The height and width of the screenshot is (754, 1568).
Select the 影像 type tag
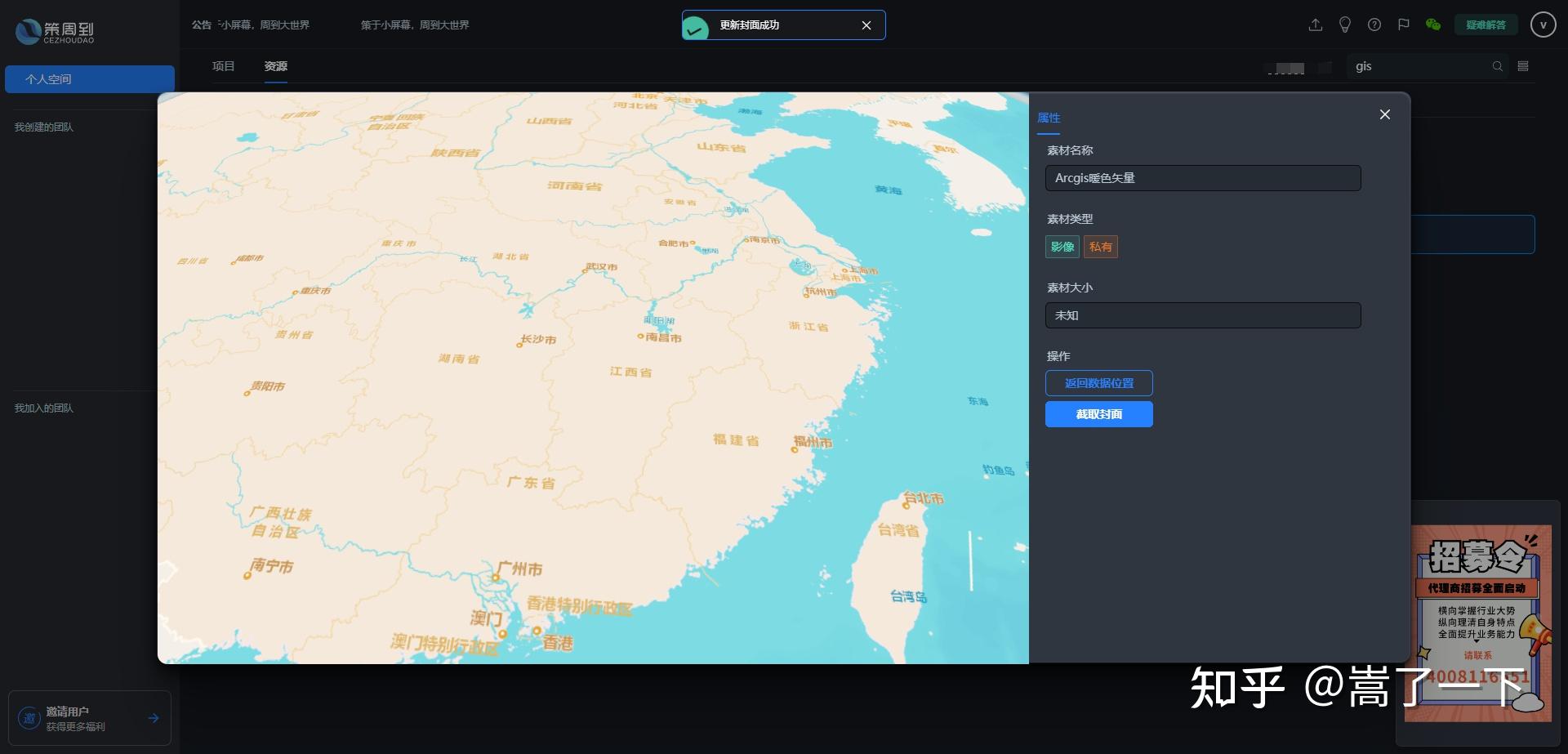click(x=1062, y=247)
